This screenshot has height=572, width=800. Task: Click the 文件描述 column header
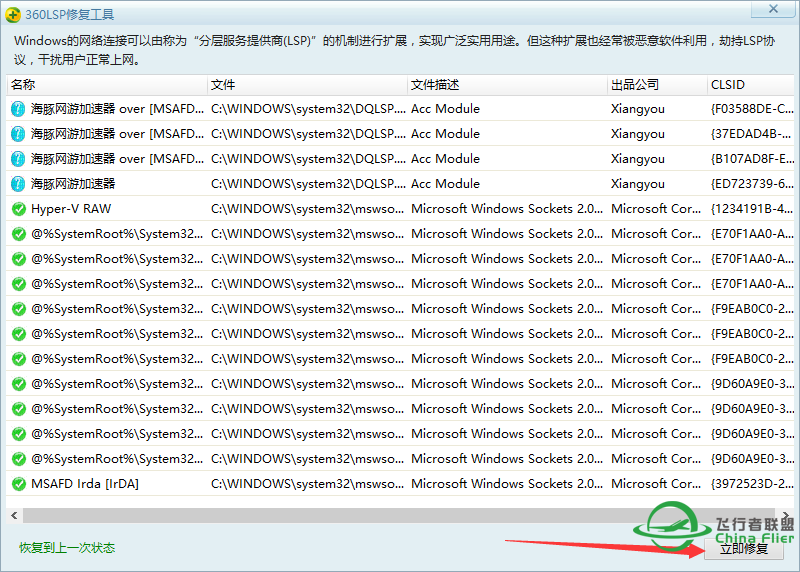[x=506, y=85]
